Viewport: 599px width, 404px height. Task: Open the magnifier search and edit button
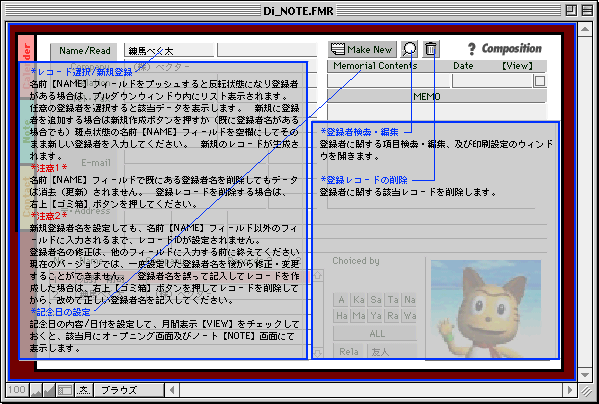click(410, 49)
